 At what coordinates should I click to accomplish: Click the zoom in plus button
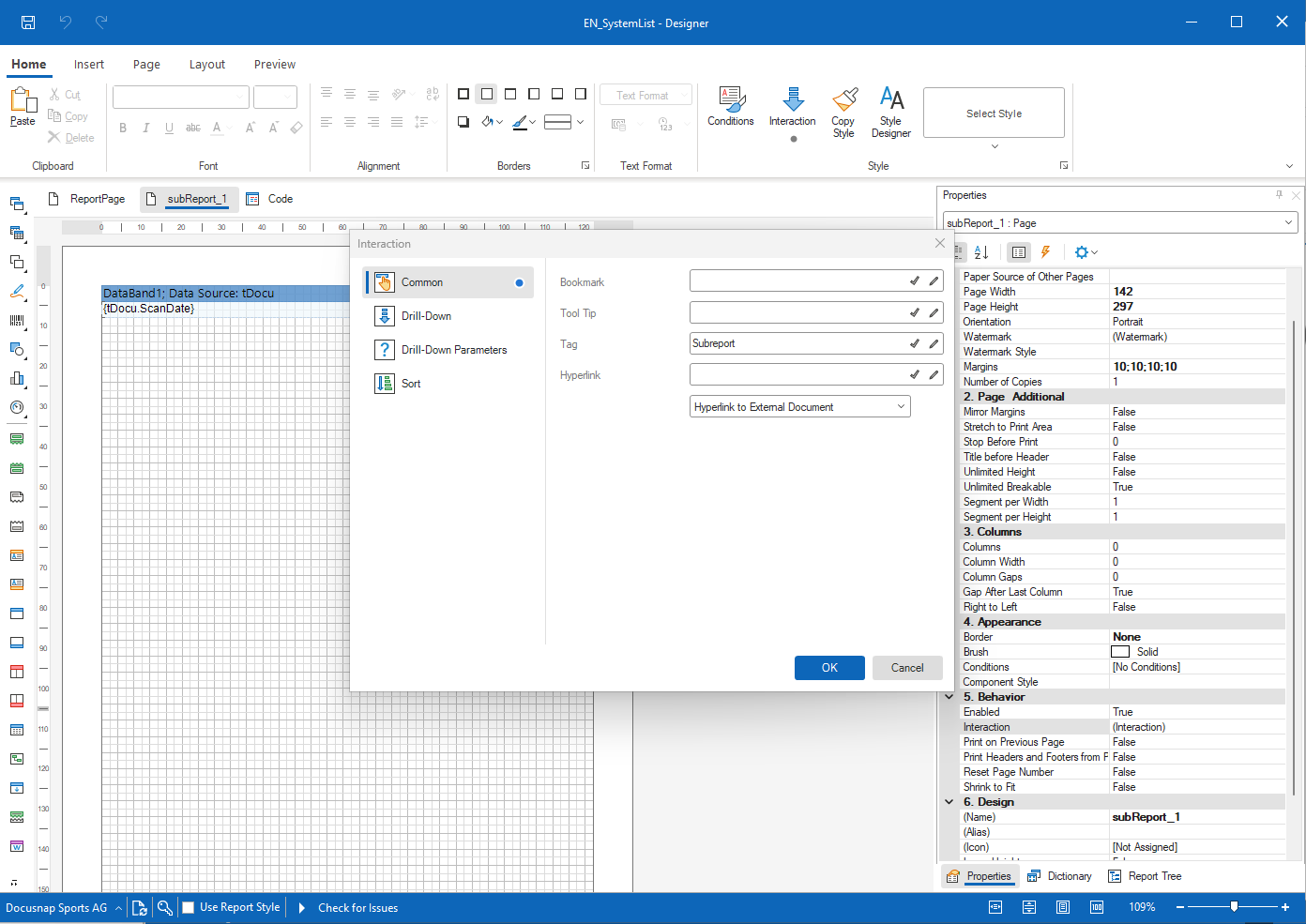[x=1286, y=907]
